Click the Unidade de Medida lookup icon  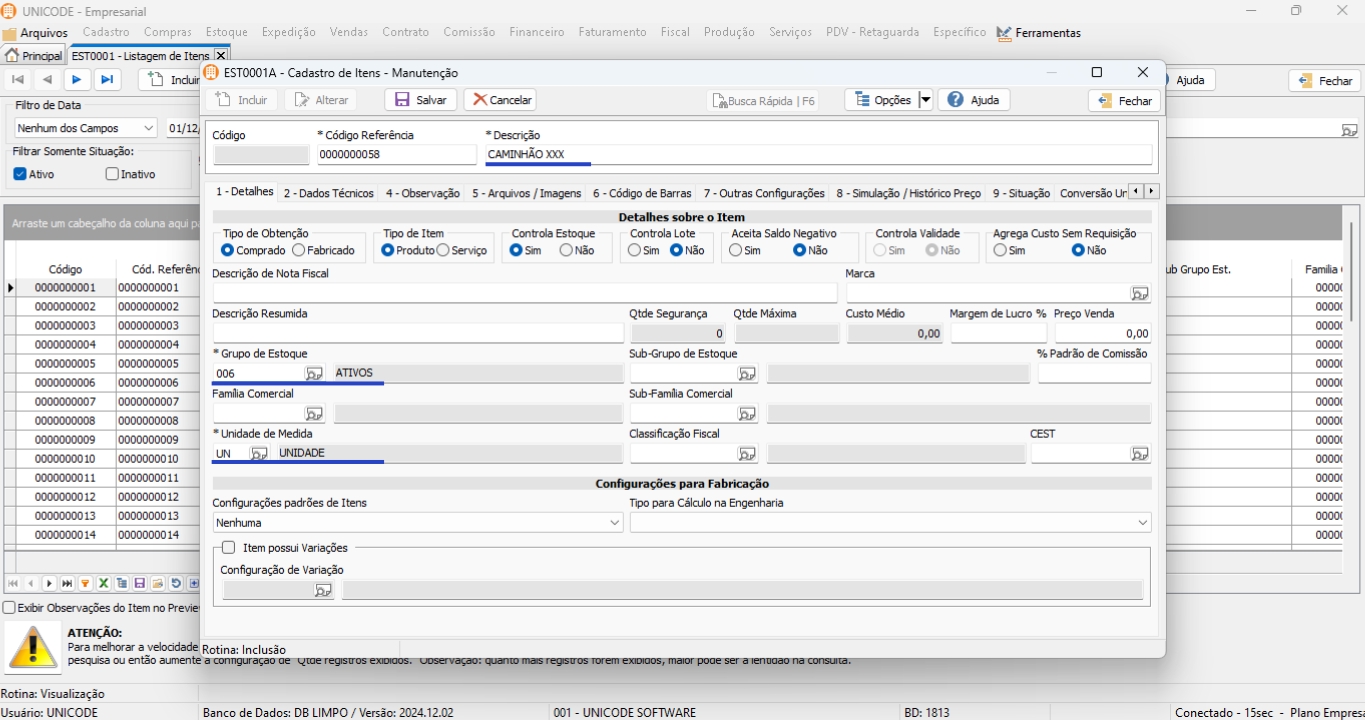click(259, 454)
